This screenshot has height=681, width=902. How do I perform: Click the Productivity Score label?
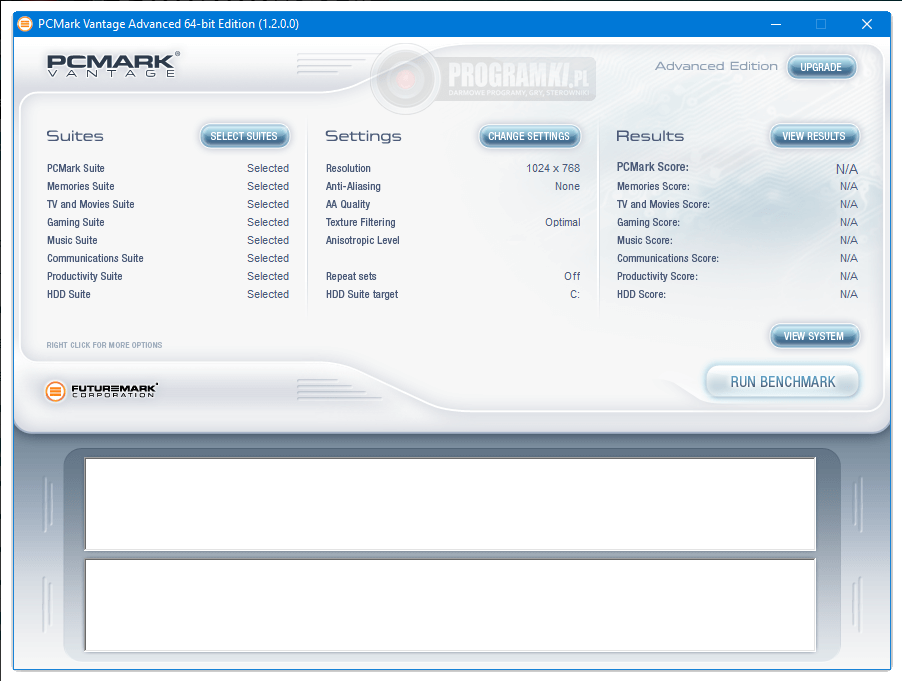pyautogui.click(x=657, y=276)
